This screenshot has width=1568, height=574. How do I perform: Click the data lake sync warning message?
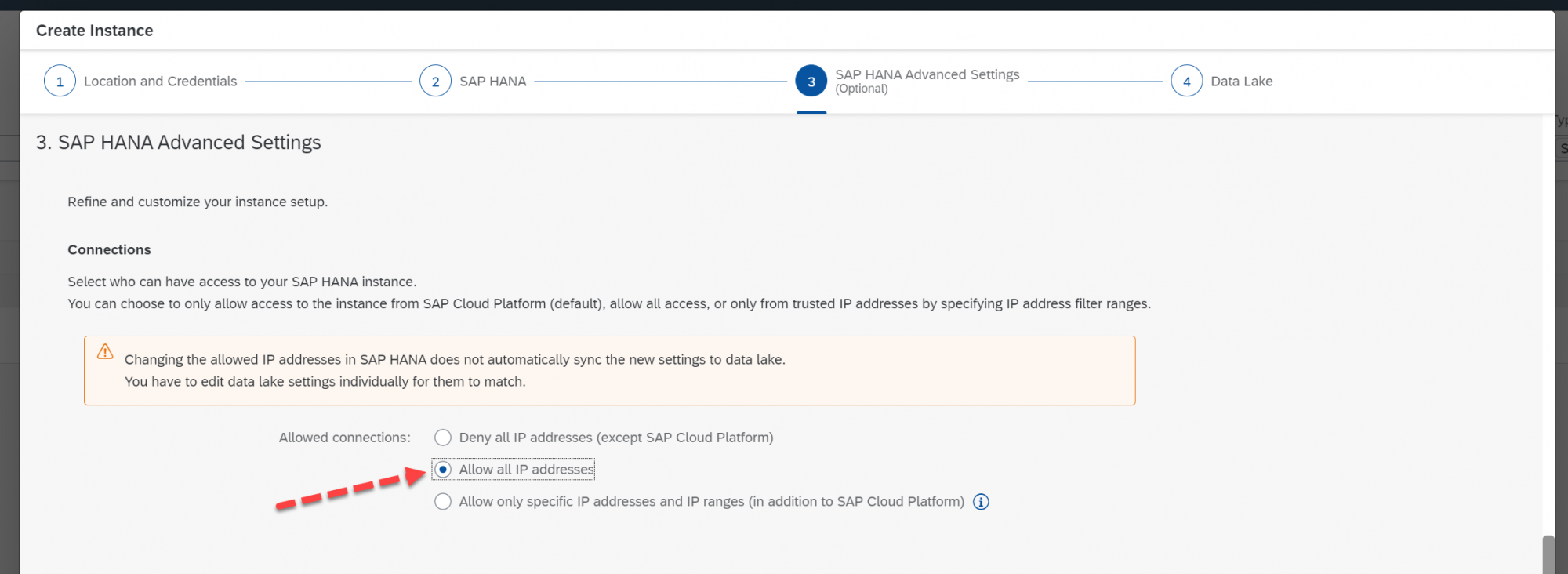coord(455,371)
